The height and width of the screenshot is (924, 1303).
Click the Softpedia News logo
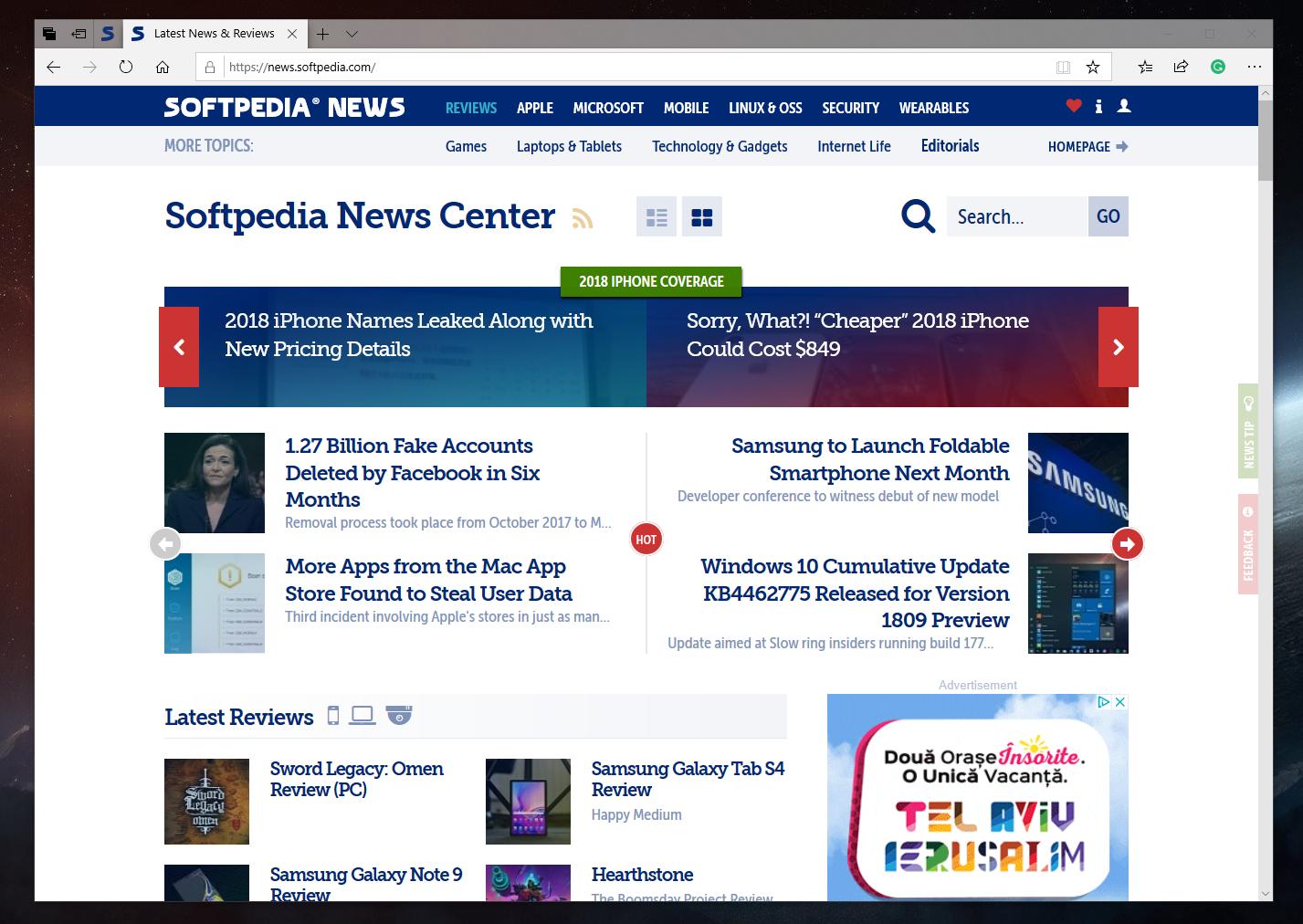284,107
